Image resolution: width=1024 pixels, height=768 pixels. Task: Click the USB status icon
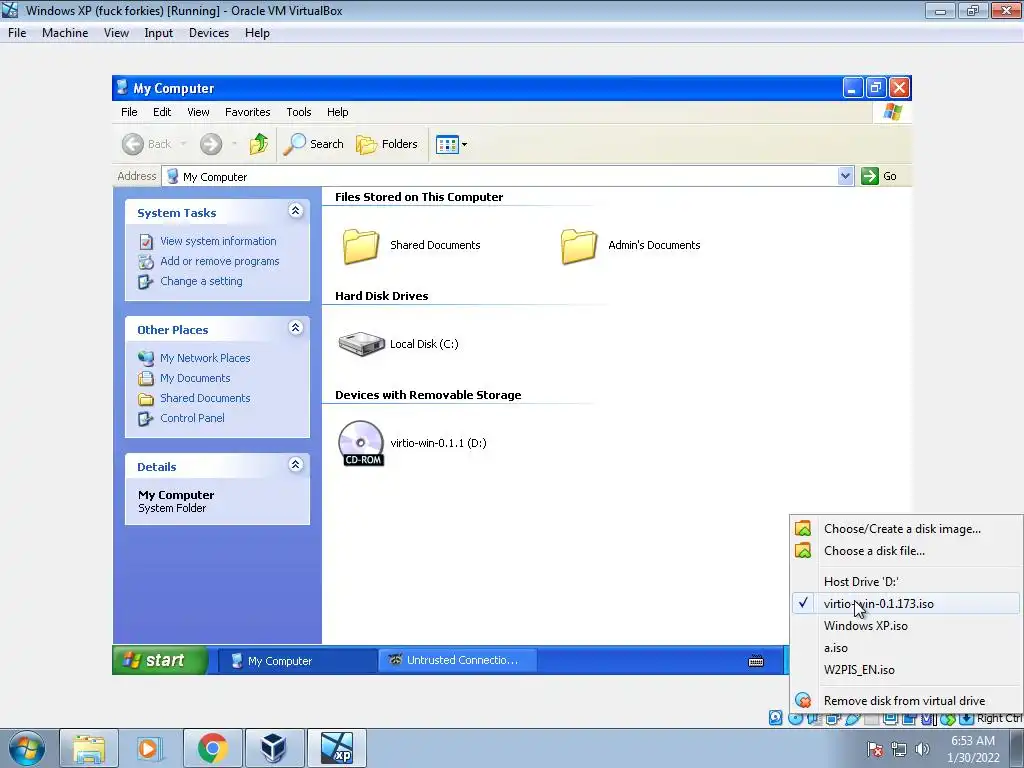coord(853,718)
